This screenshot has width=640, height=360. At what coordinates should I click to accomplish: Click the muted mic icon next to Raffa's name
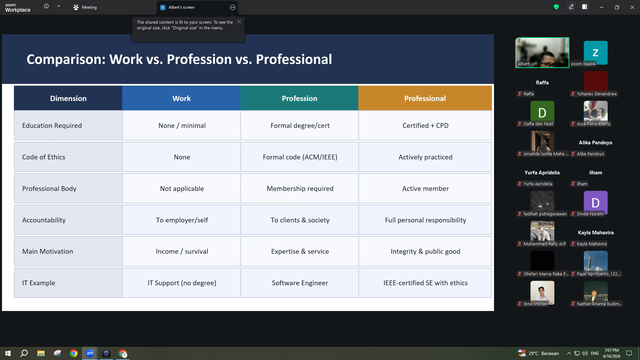pyautogui.click(x=520, y=94)
